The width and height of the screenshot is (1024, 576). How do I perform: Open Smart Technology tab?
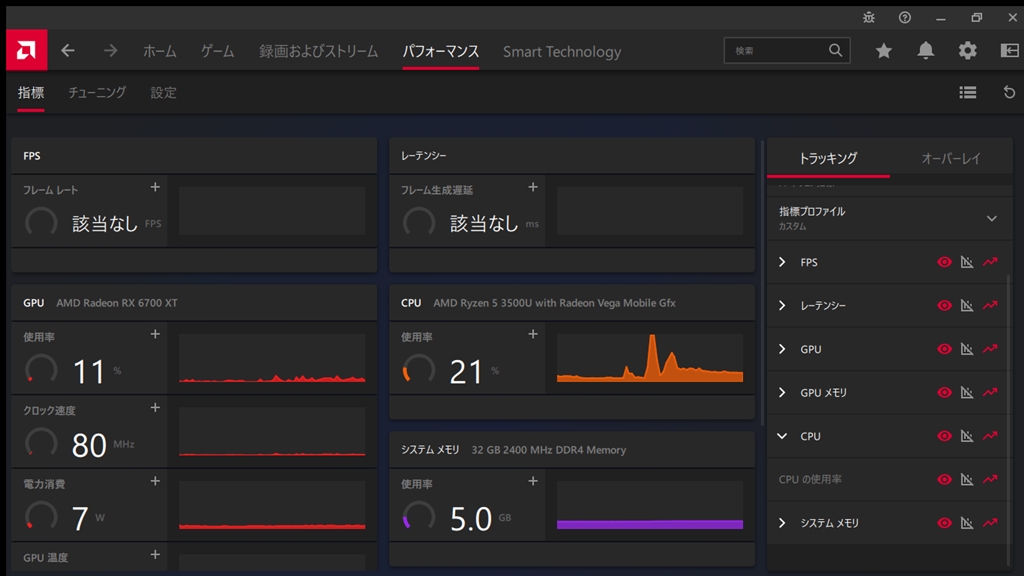coord(562,52)
